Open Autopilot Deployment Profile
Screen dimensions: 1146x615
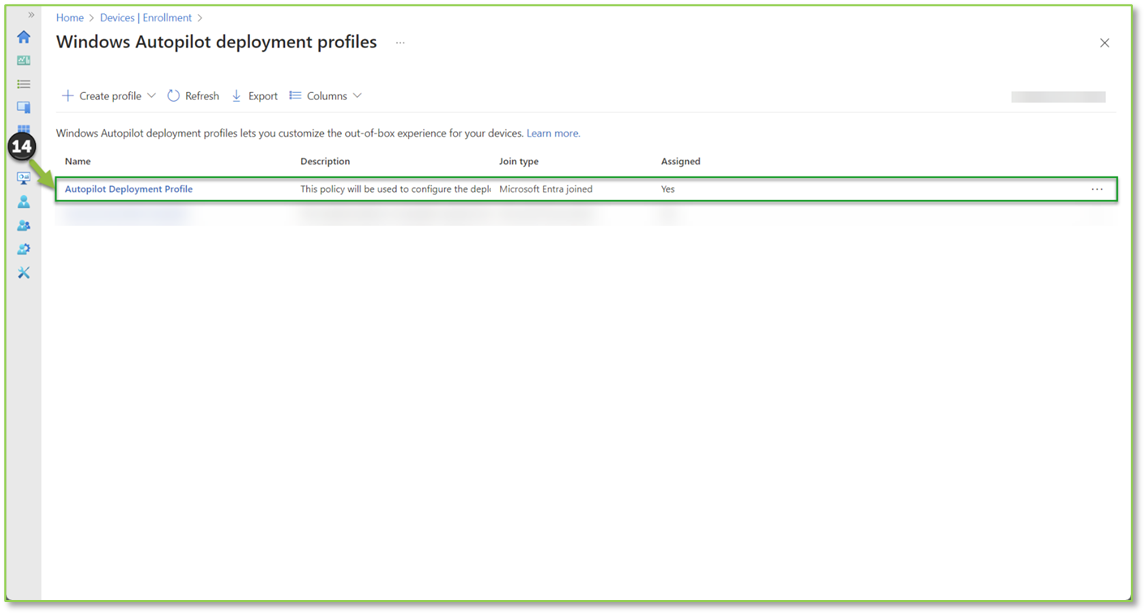[128, 188]
